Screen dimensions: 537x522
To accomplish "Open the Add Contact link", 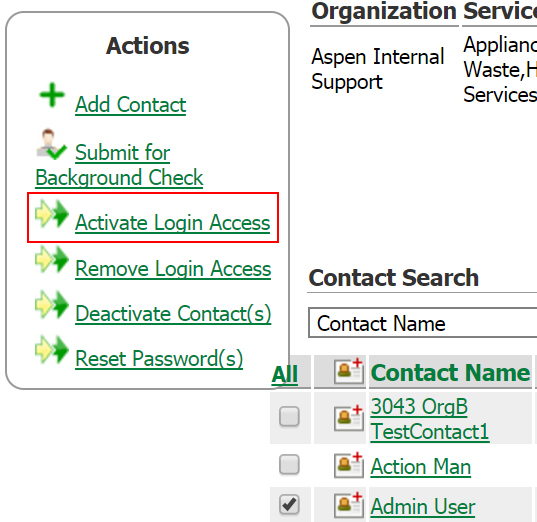I will [x=130, y=104].
